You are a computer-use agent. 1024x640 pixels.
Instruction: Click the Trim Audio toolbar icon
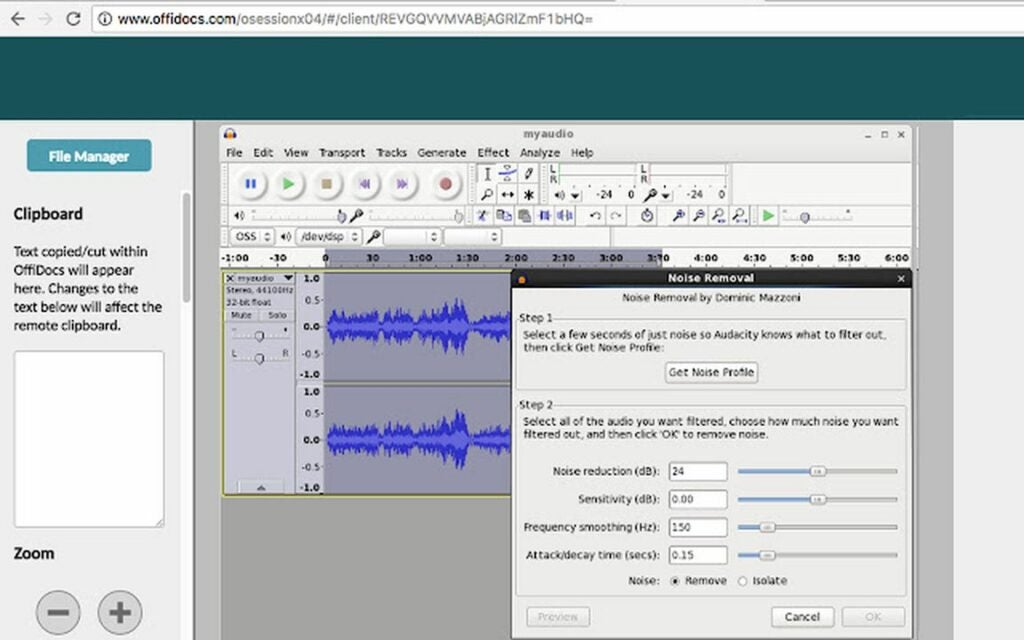[546, 216]
